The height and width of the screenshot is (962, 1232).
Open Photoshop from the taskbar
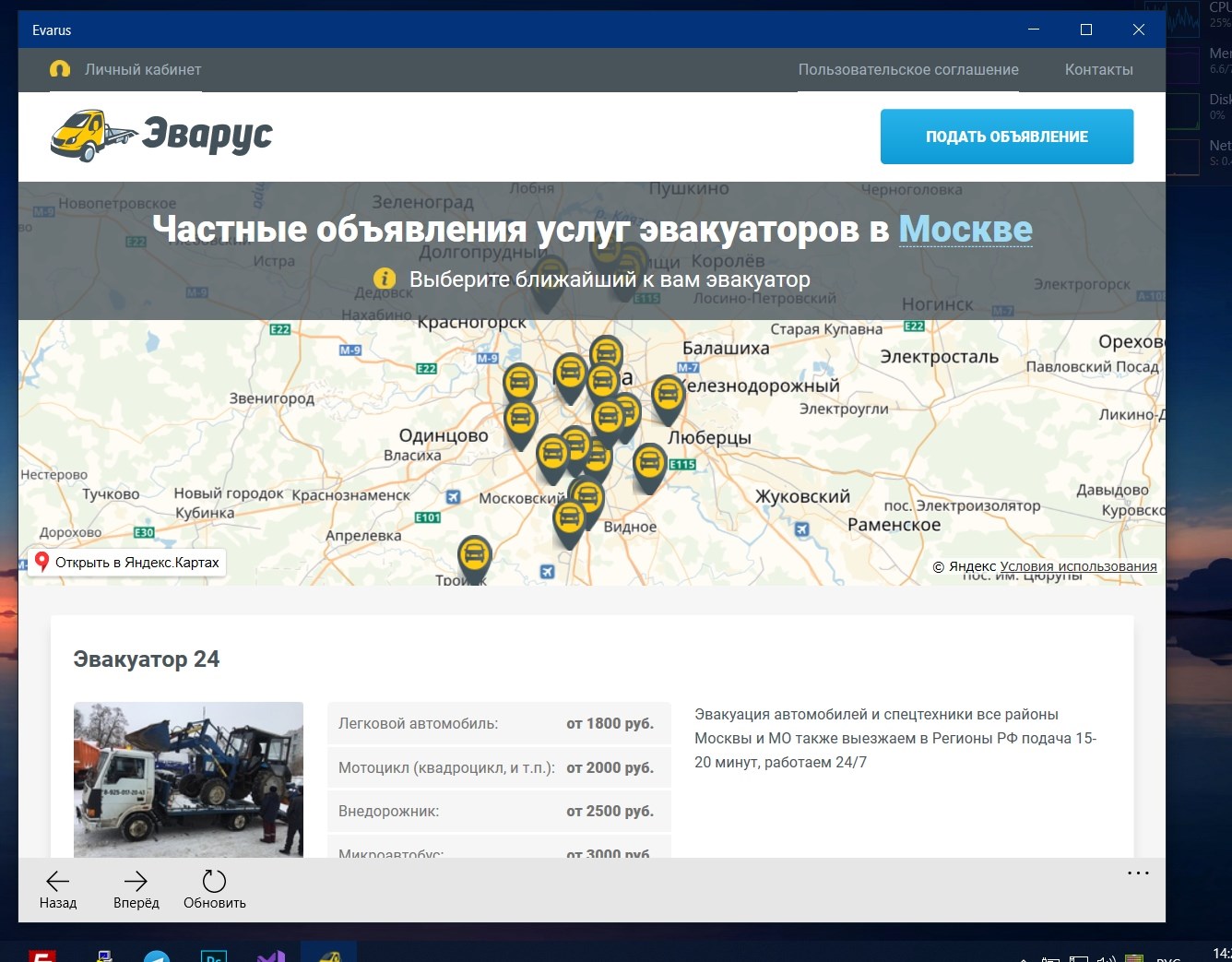pyautogui.click(x=214, y=957)
